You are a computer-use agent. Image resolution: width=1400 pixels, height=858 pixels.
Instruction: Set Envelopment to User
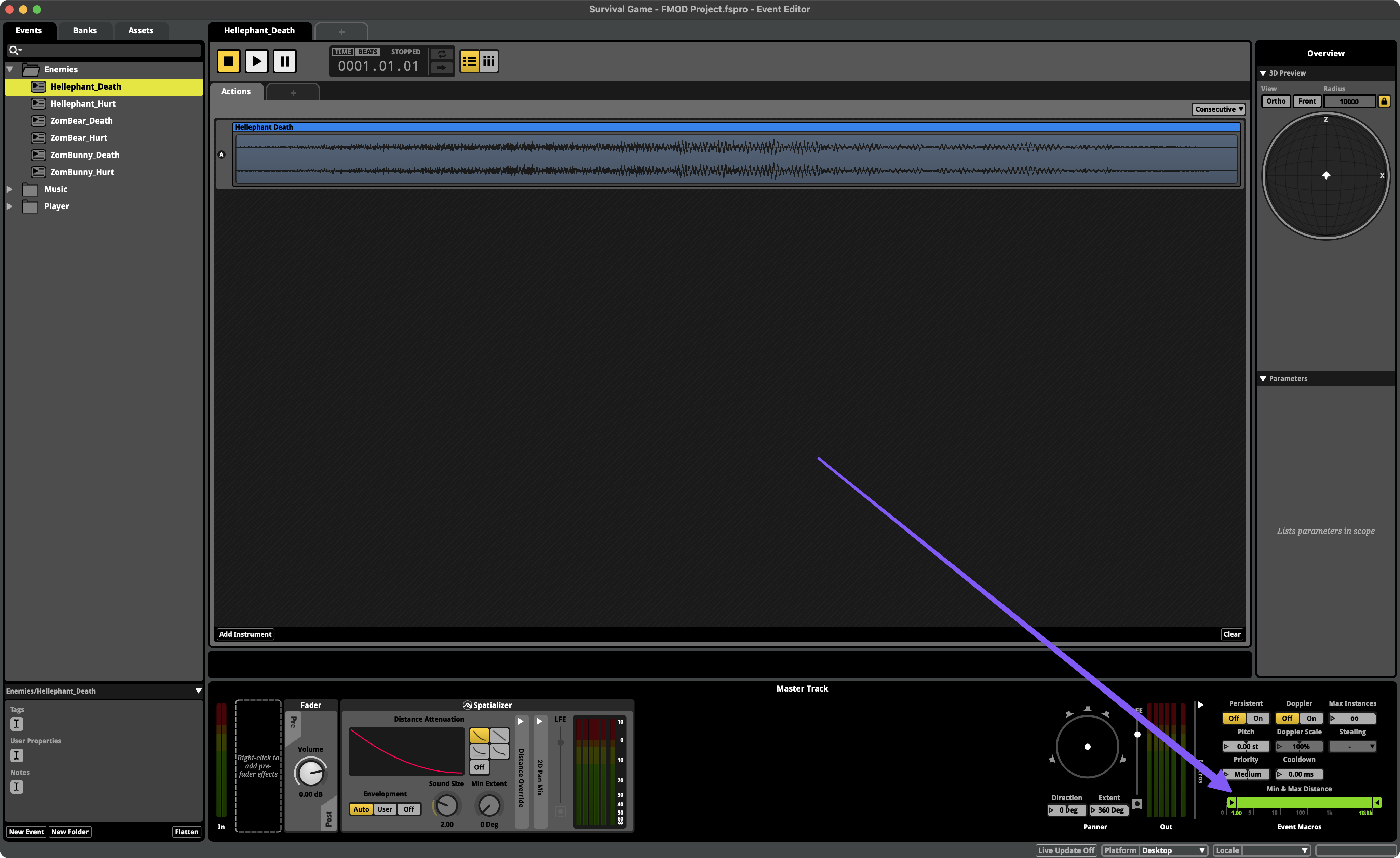point(385,809)
